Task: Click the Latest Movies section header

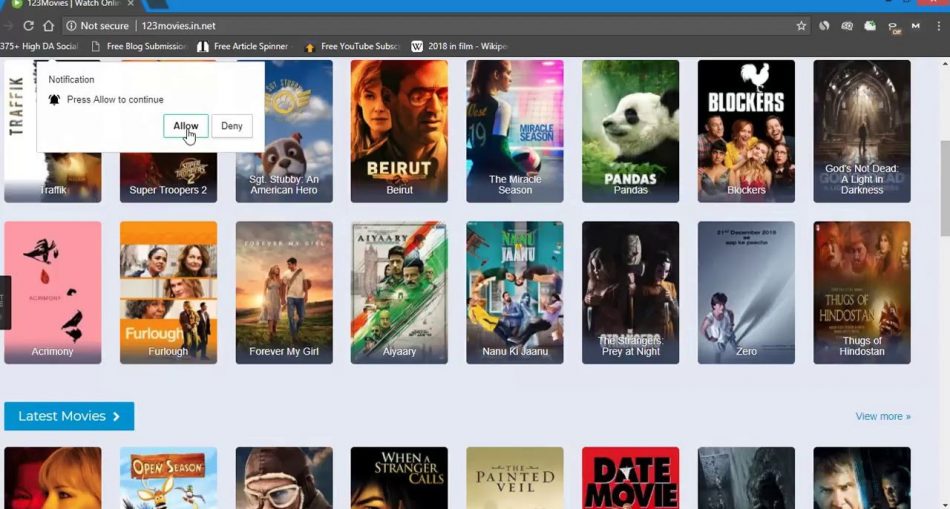Action: pyautogui.click(x=69, y=416)
